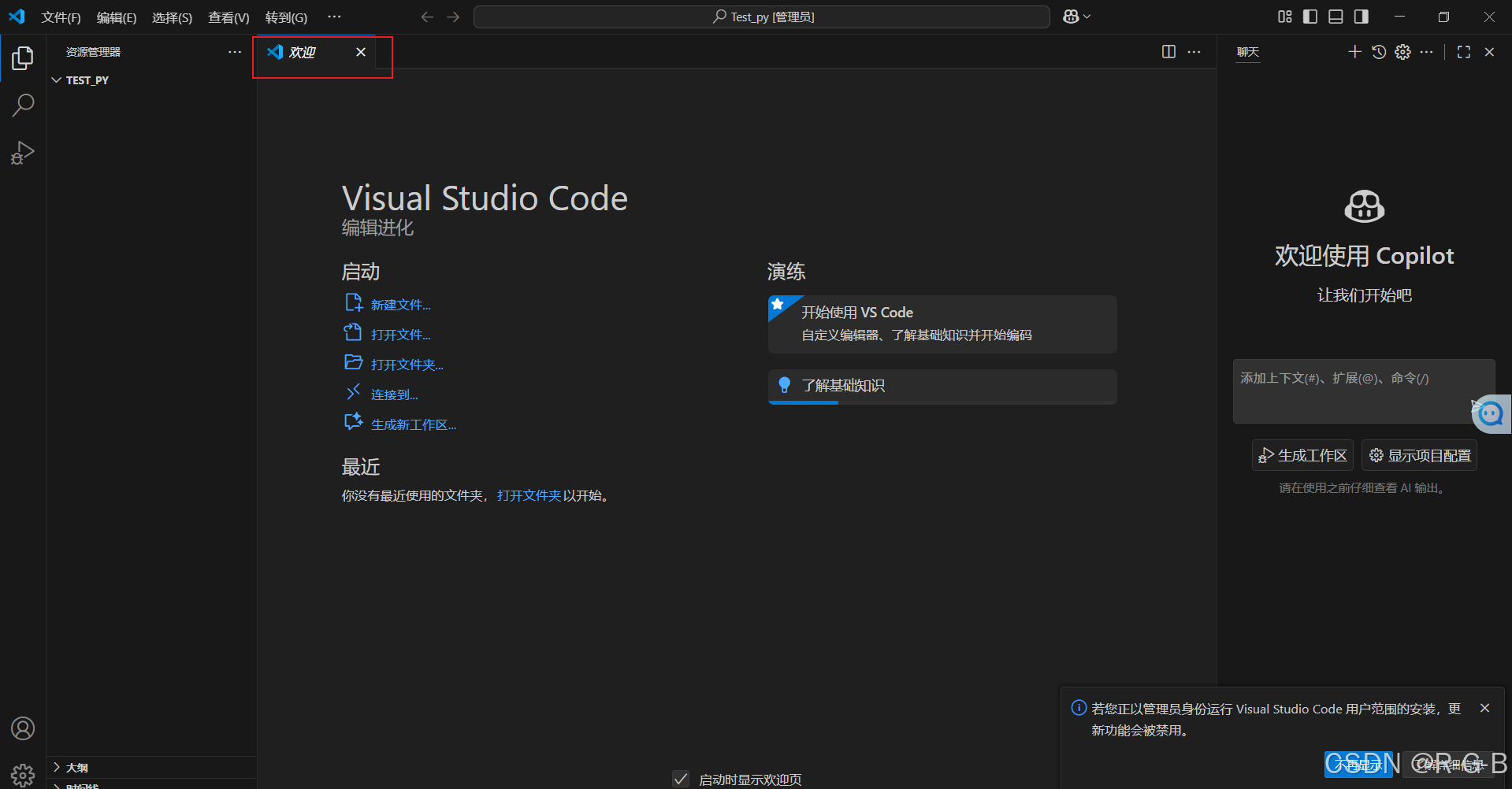Dismiss the administrator notification
The height and width of the screenshot is (789, 1512).
pos(1485,708)
